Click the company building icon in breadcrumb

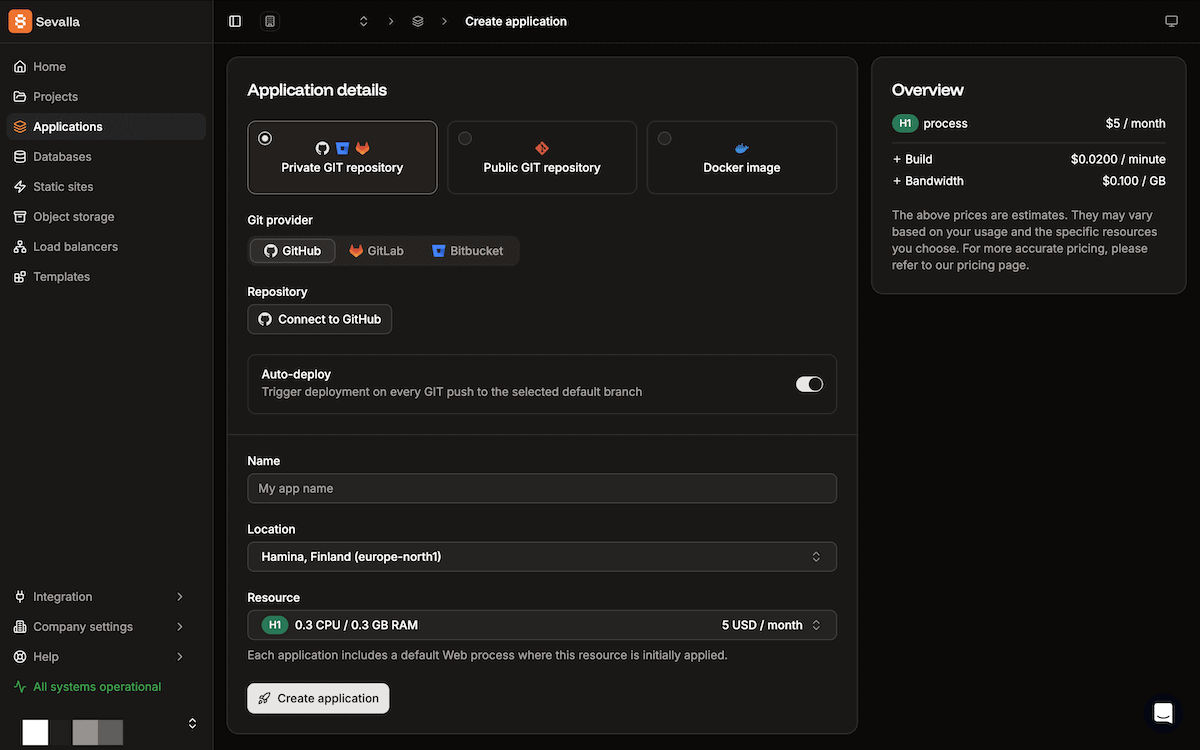(x=269, y=21)
